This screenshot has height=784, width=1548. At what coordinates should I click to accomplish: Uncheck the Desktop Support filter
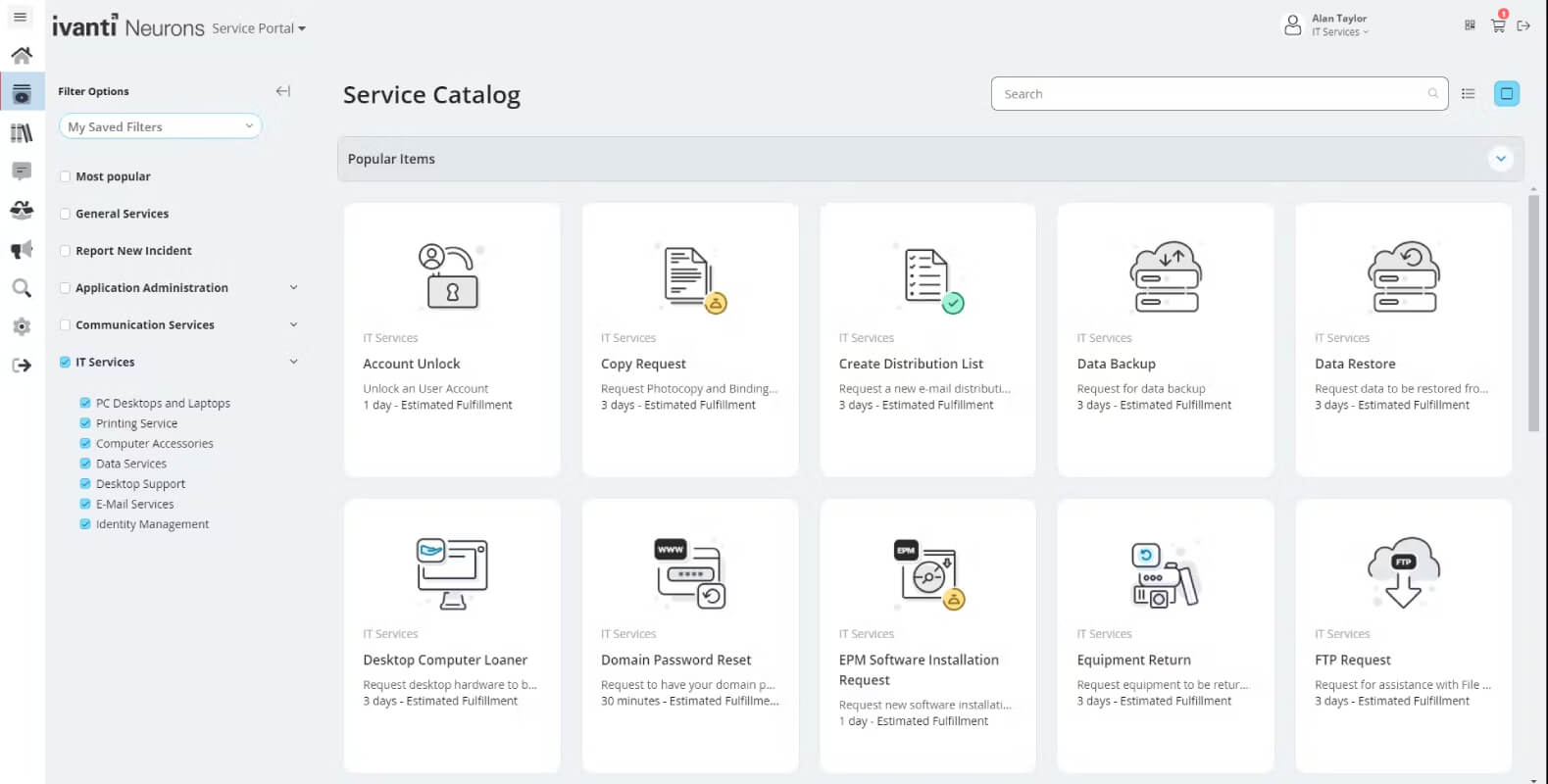point(85,483)
